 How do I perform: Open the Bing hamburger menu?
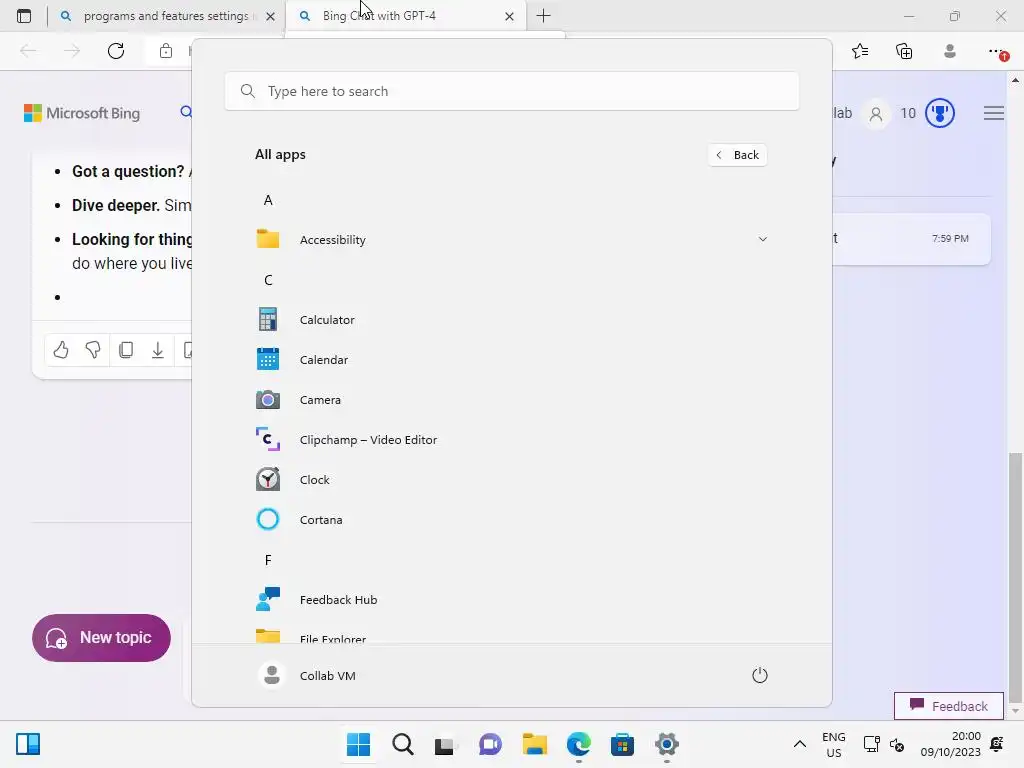point(993,113)
